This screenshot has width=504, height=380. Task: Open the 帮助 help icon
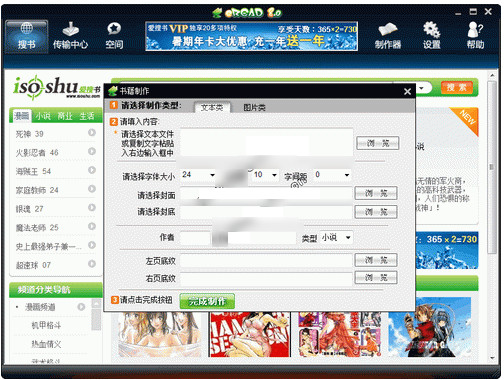click(475, 36)
